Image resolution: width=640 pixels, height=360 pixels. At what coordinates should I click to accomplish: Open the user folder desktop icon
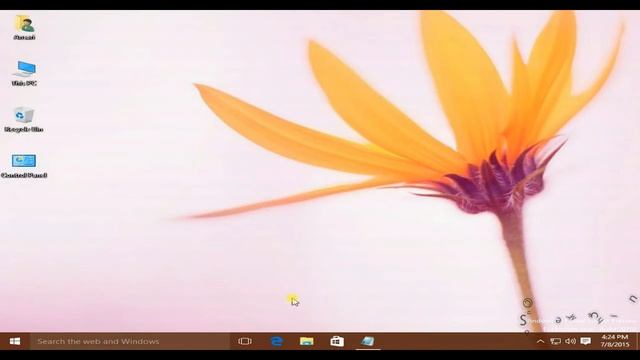tap(24, 28)
